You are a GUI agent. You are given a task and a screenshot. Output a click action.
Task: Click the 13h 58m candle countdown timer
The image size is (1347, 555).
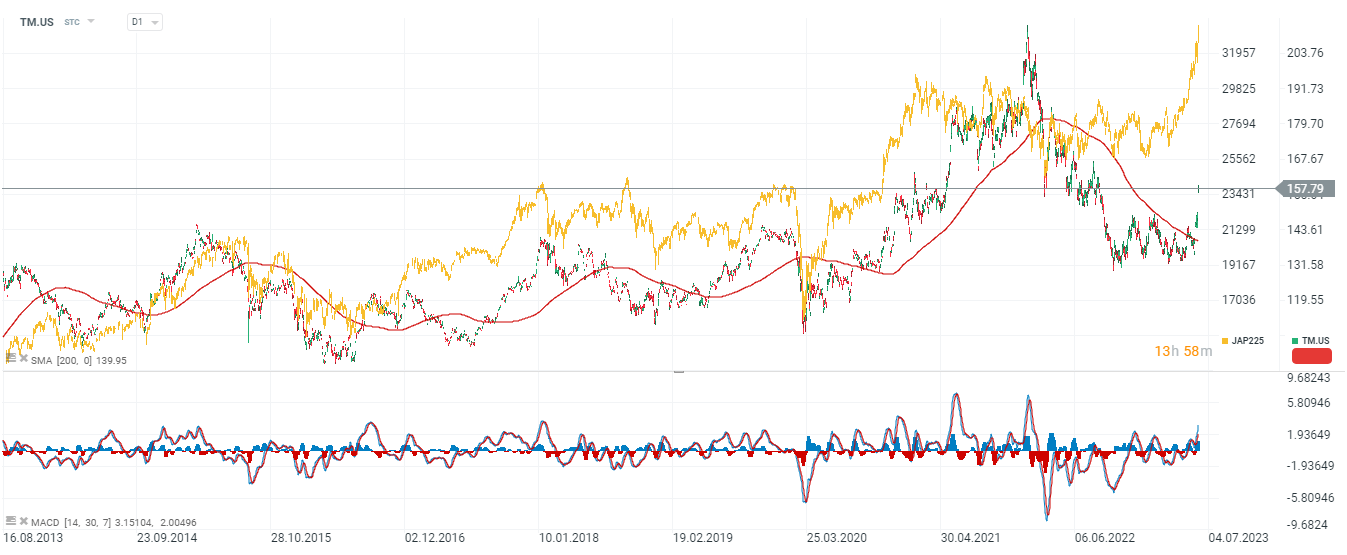pyautogui.click(x=1183, y=350)
